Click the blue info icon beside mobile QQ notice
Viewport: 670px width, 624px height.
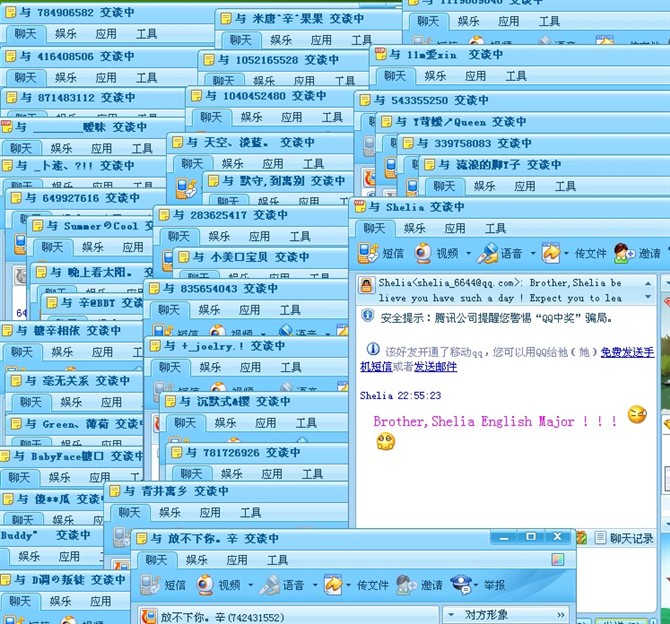(373, 349)
